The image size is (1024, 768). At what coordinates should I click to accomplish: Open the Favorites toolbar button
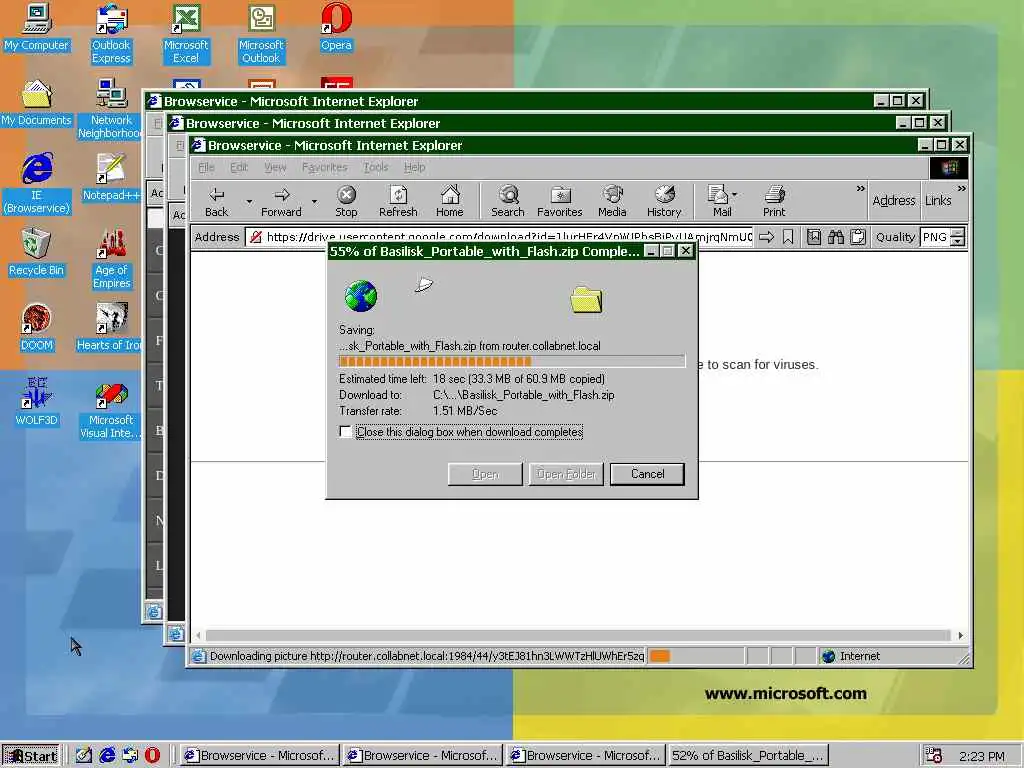click(x=560, y=201)
